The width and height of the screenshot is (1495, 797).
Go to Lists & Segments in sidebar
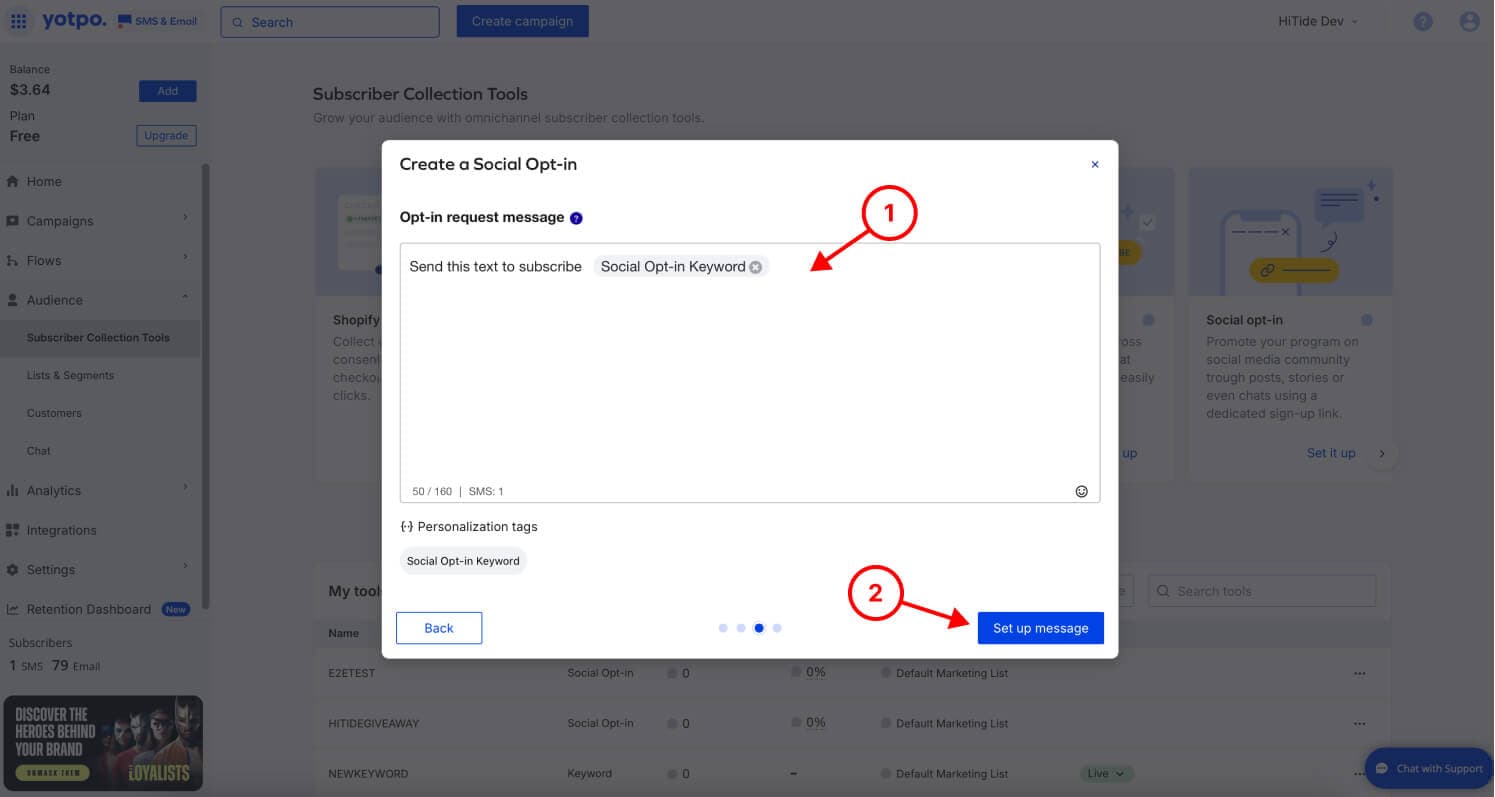point(70,375)
